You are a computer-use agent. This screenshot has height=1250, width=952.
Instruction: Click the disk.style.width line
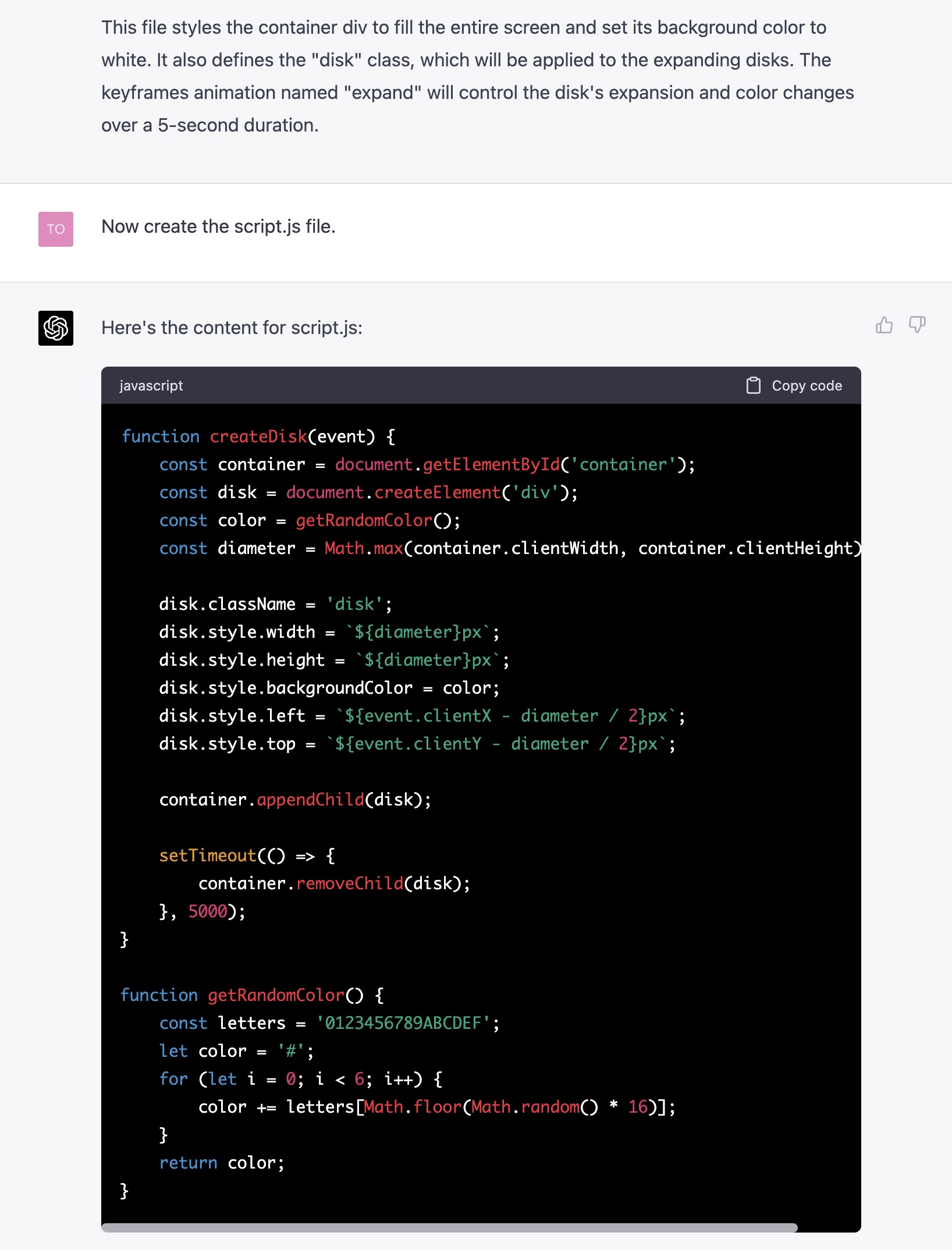coord(329,632)
